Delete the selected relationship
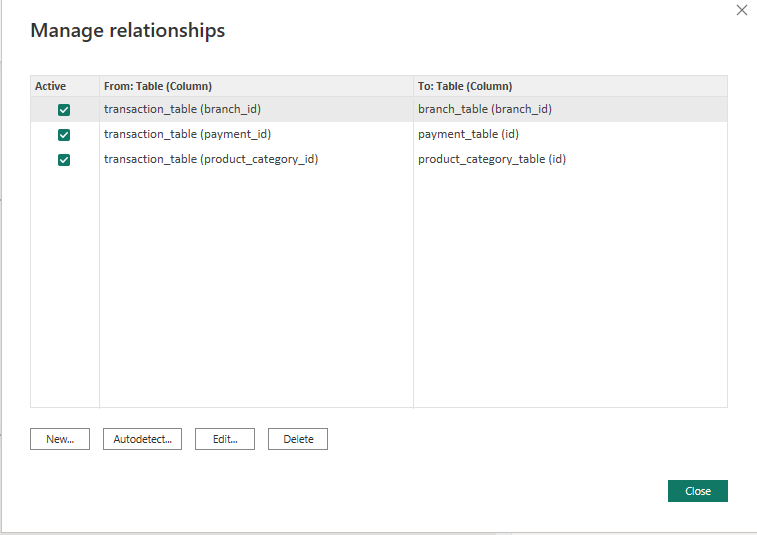The width and height of the screenshot is (757, 535). (298, 439)
